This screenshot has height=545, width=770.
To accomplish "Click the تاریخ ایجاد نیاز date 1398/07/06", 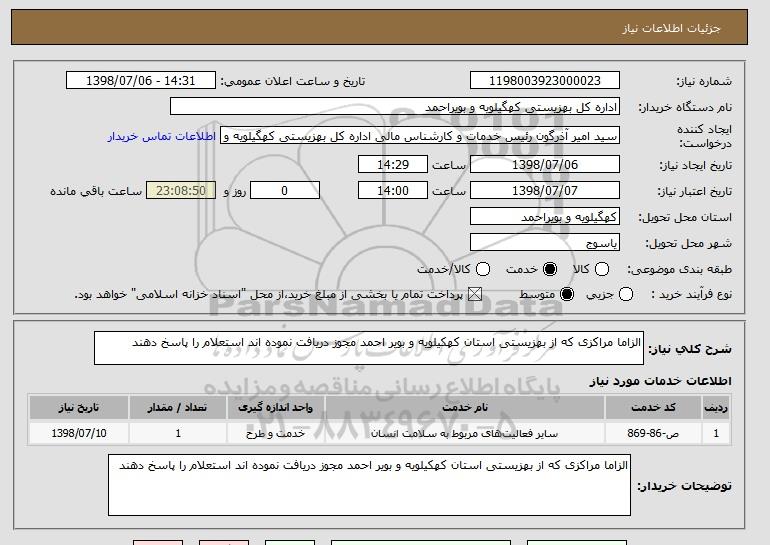I will pyautogui.click(x=545, y=164).
